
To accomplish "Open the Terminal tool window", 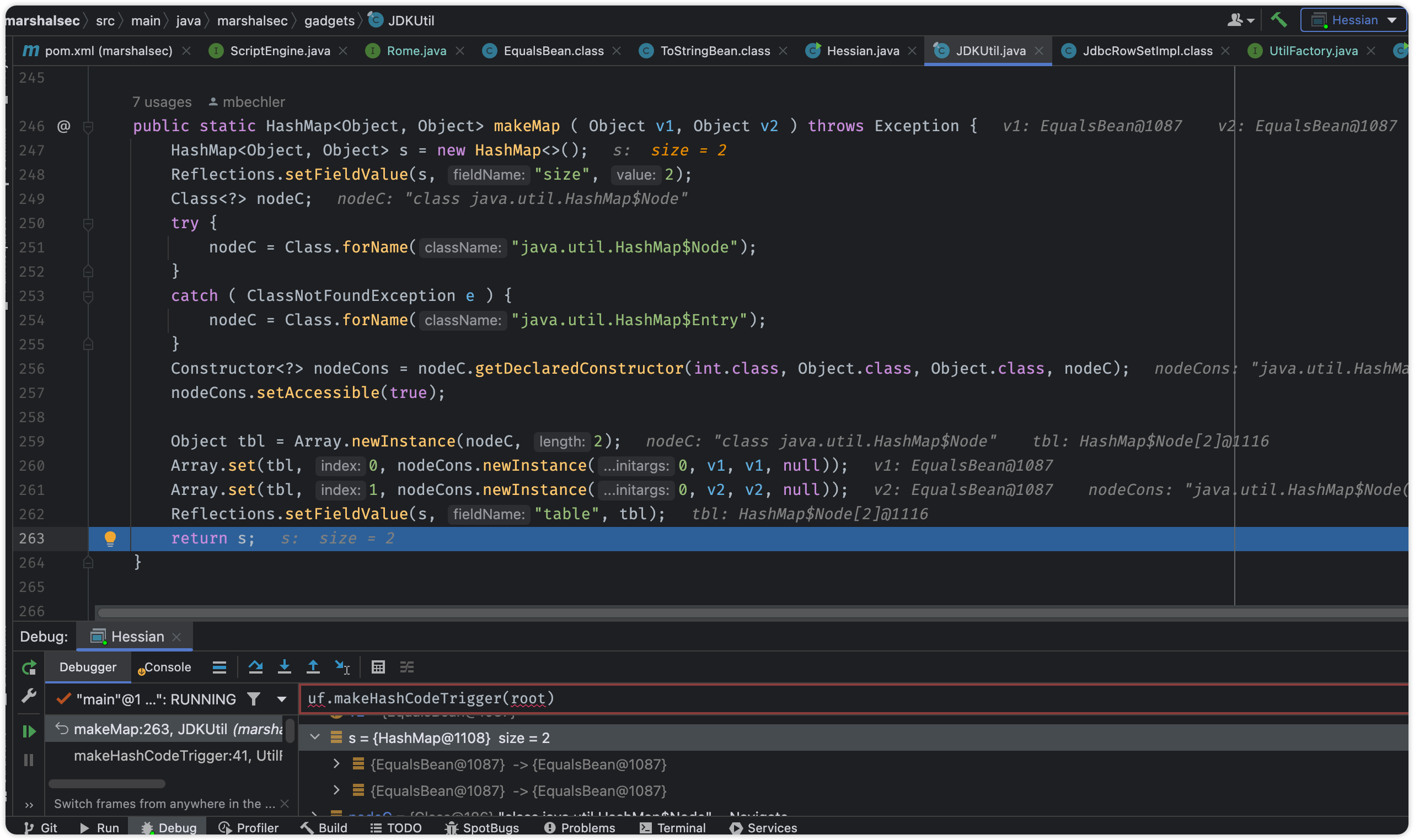I will pos(673,828).
